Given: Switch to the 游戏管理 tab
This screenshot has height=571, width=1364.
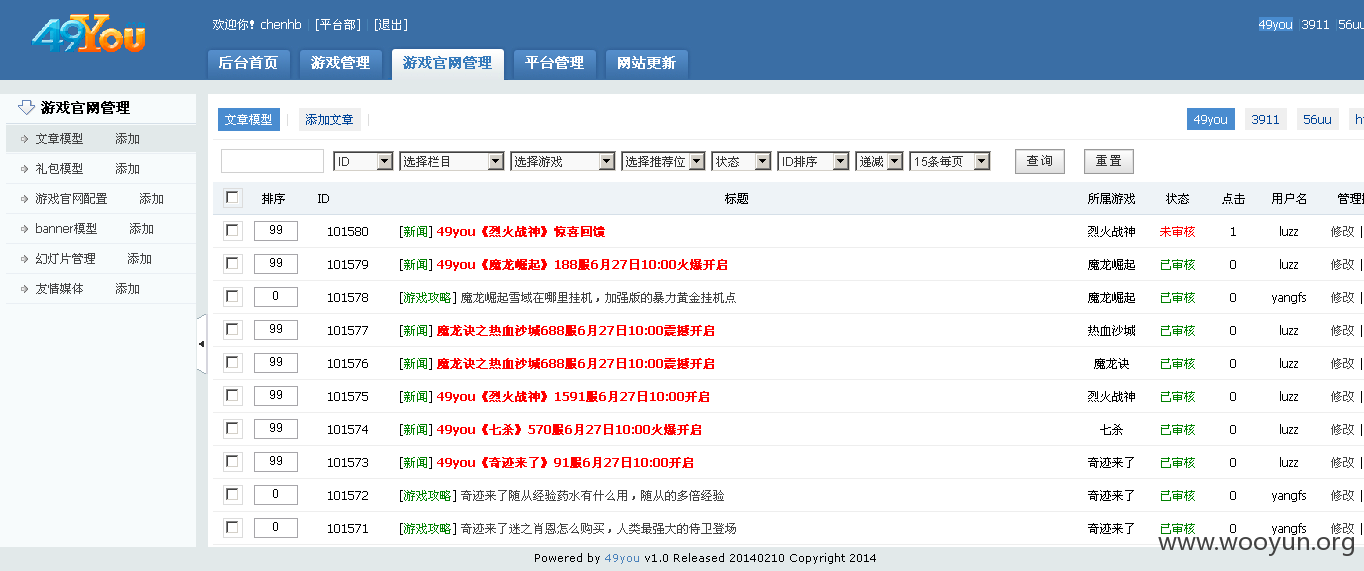Looking at the screenshot, I should pos(341,63).
